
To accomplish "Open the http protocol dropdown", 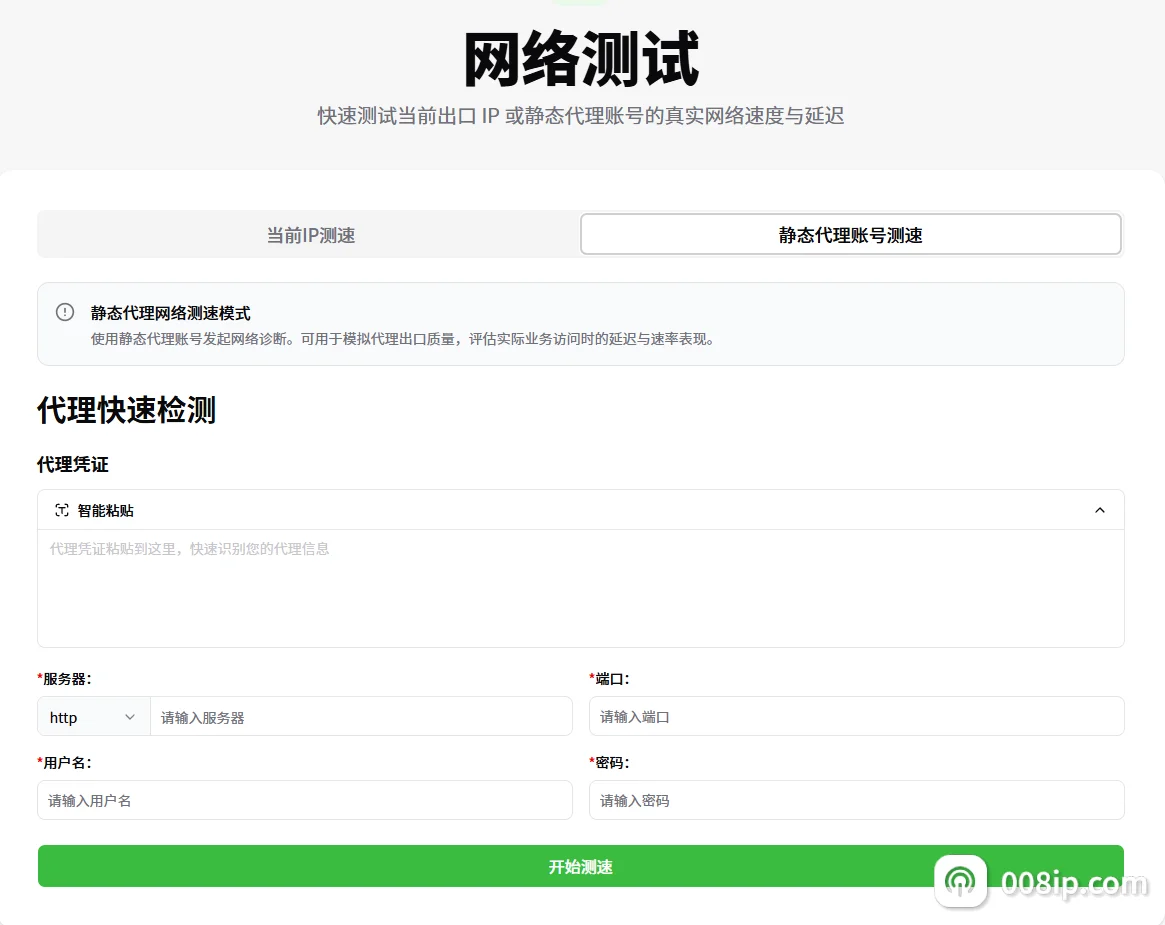I will (x=94, y=717).
